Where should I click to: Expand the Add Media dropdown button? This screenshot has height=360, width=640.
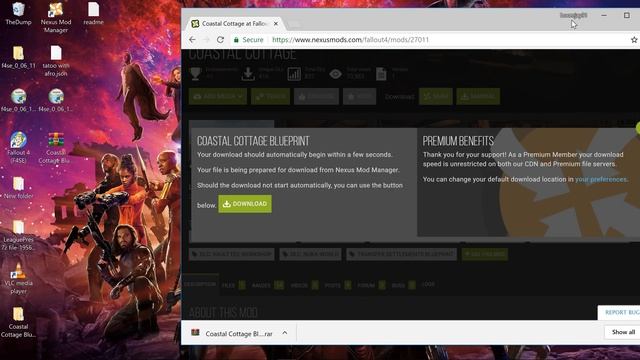(x=218, y=96)
